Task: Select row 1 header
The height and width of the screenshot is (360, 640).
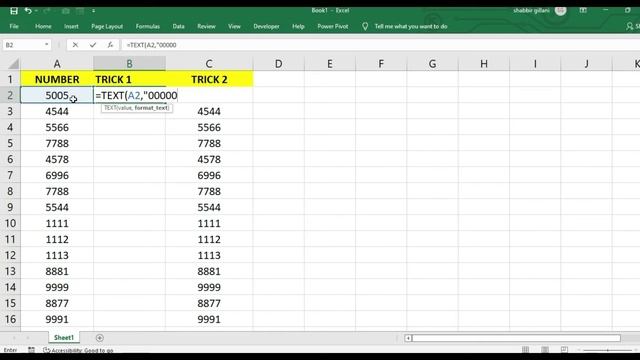Action: coord(10,79)
